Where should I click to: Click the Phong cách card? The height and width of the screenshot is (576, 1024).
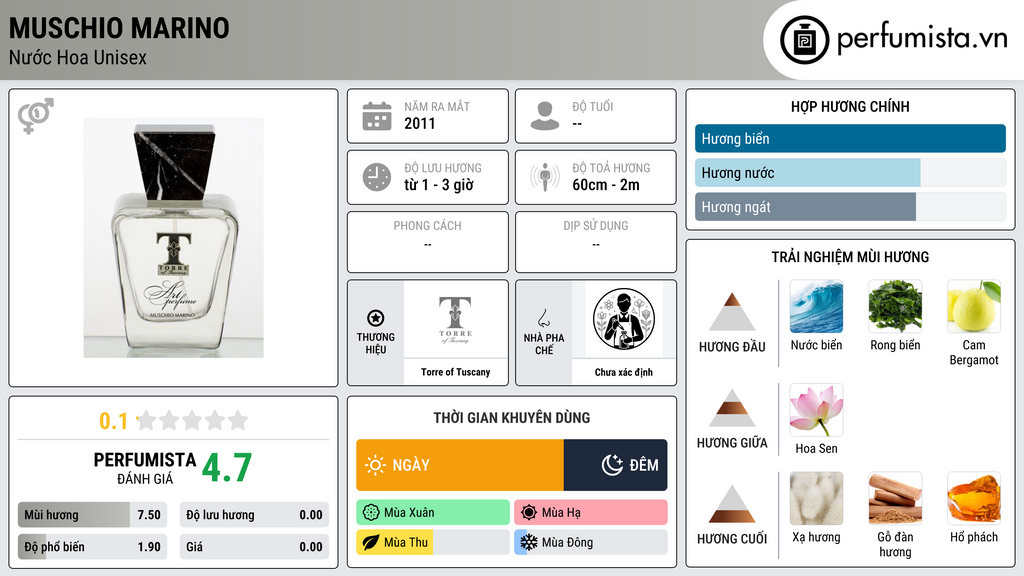(428, 242)
